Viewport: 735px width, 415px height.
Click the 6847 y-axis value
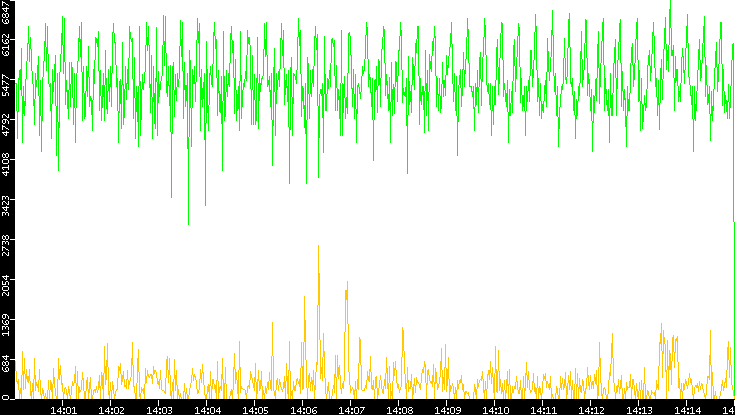6,11
